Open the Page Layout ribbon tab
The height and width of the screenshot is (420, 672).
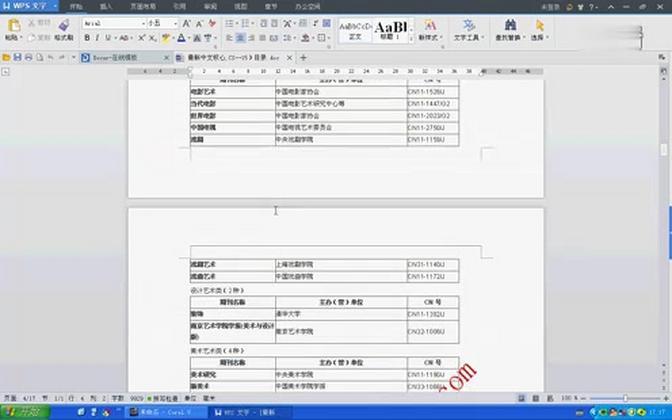(143, 6)
